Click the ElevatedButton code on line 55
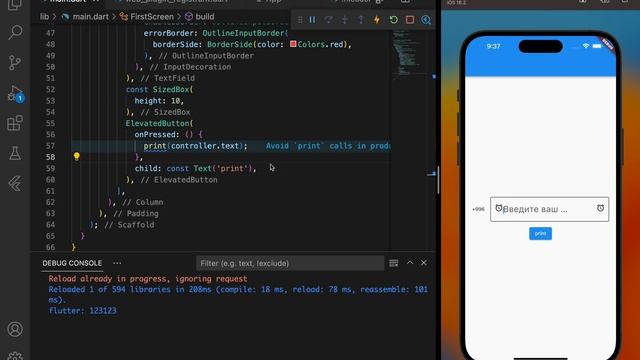Image resolution: width=640 pixels, height=360 pixels. coord(160,123)
